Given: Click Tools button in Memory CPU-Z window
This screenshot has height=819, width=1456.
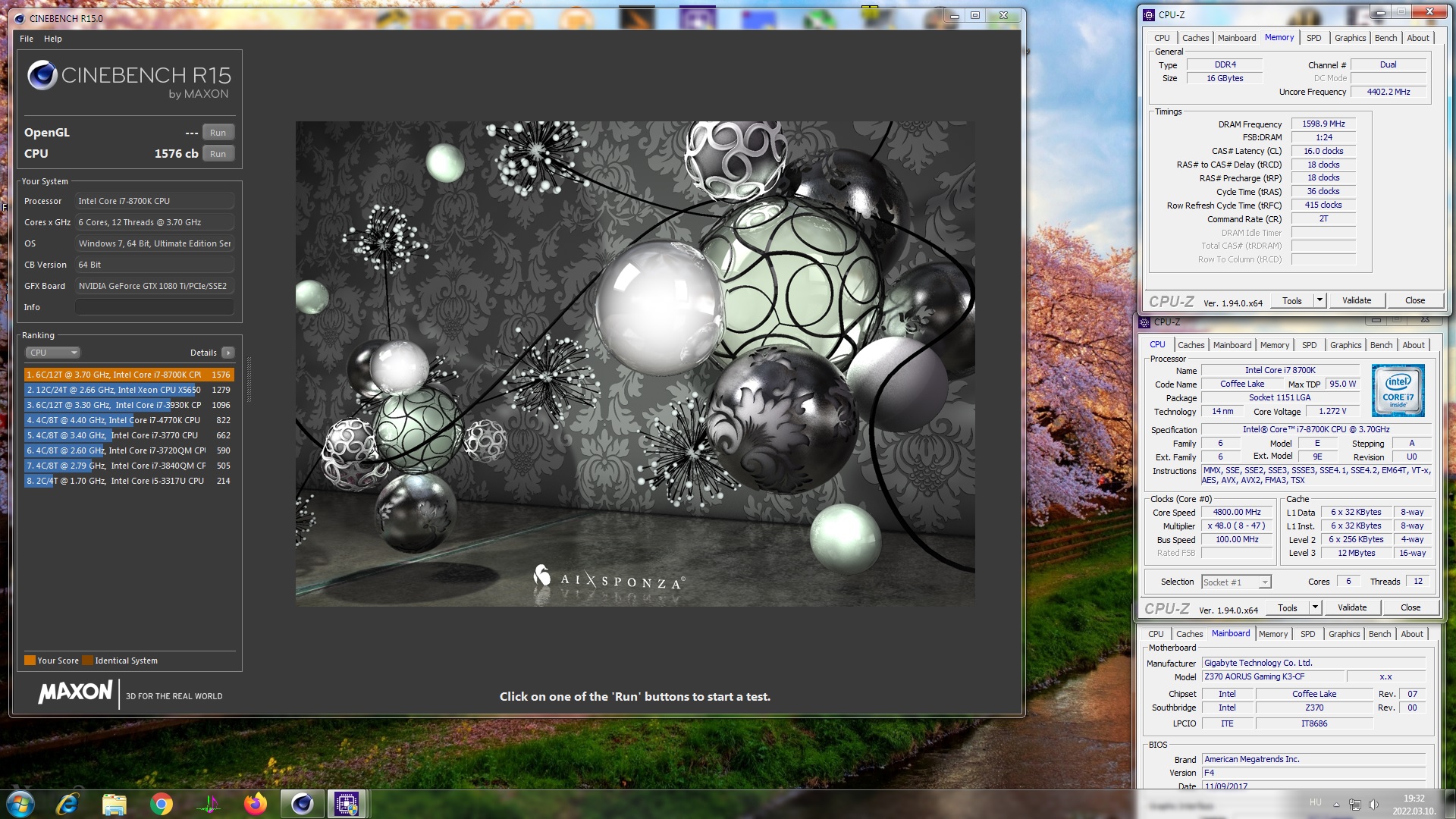Looking at the screenshot, I should pyautogui.click(x=1292, y=300).
